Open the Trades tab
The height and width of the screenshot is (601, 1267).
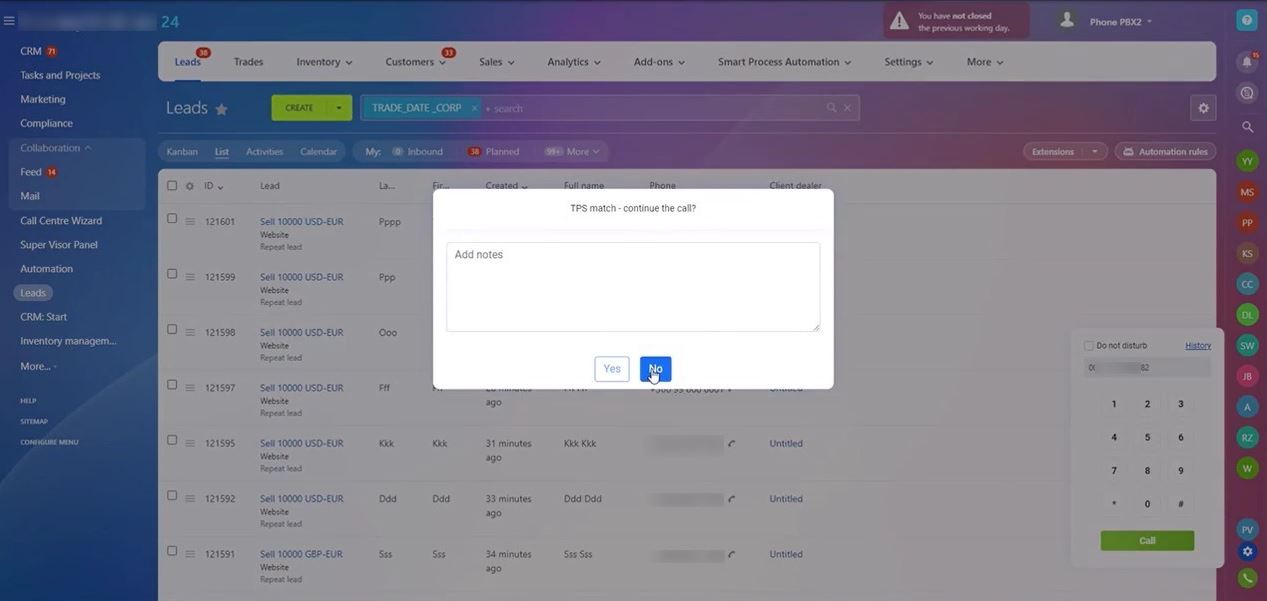pos(248,62)
